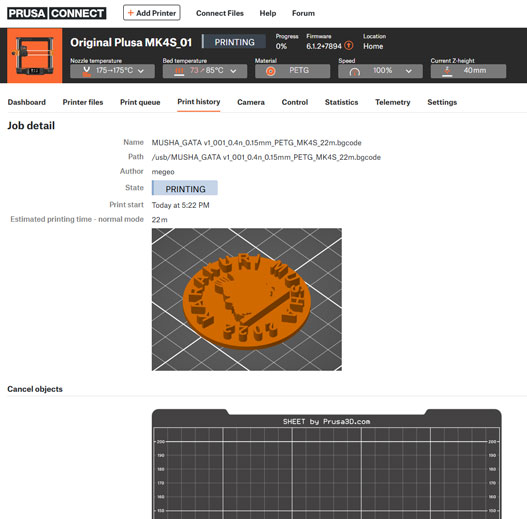Viewport: 527px width, 519px height.
Task: Click the Prusa Connect logo
Action: (x=56, y=13)
